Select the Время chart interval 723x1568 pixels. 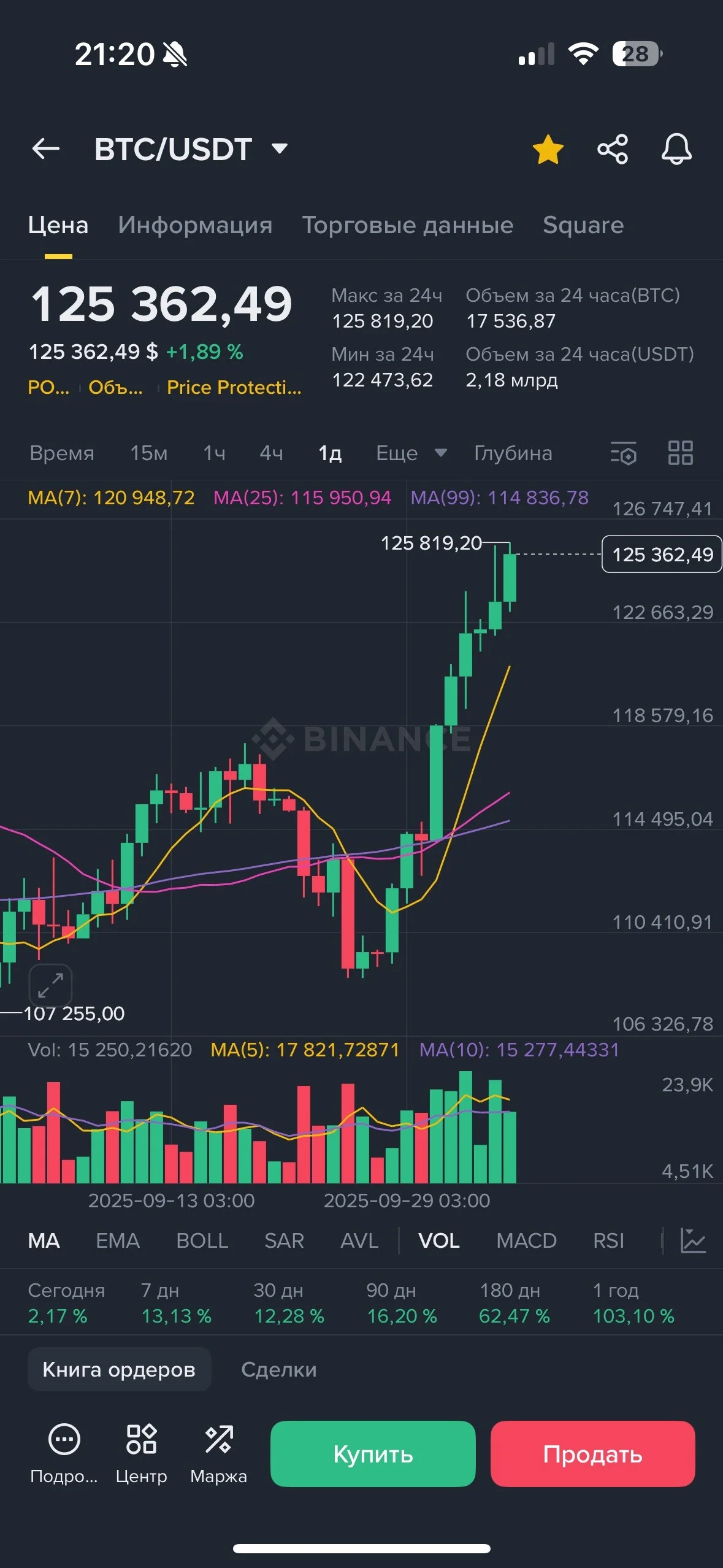pyautogui.click(x=62, y=453)
